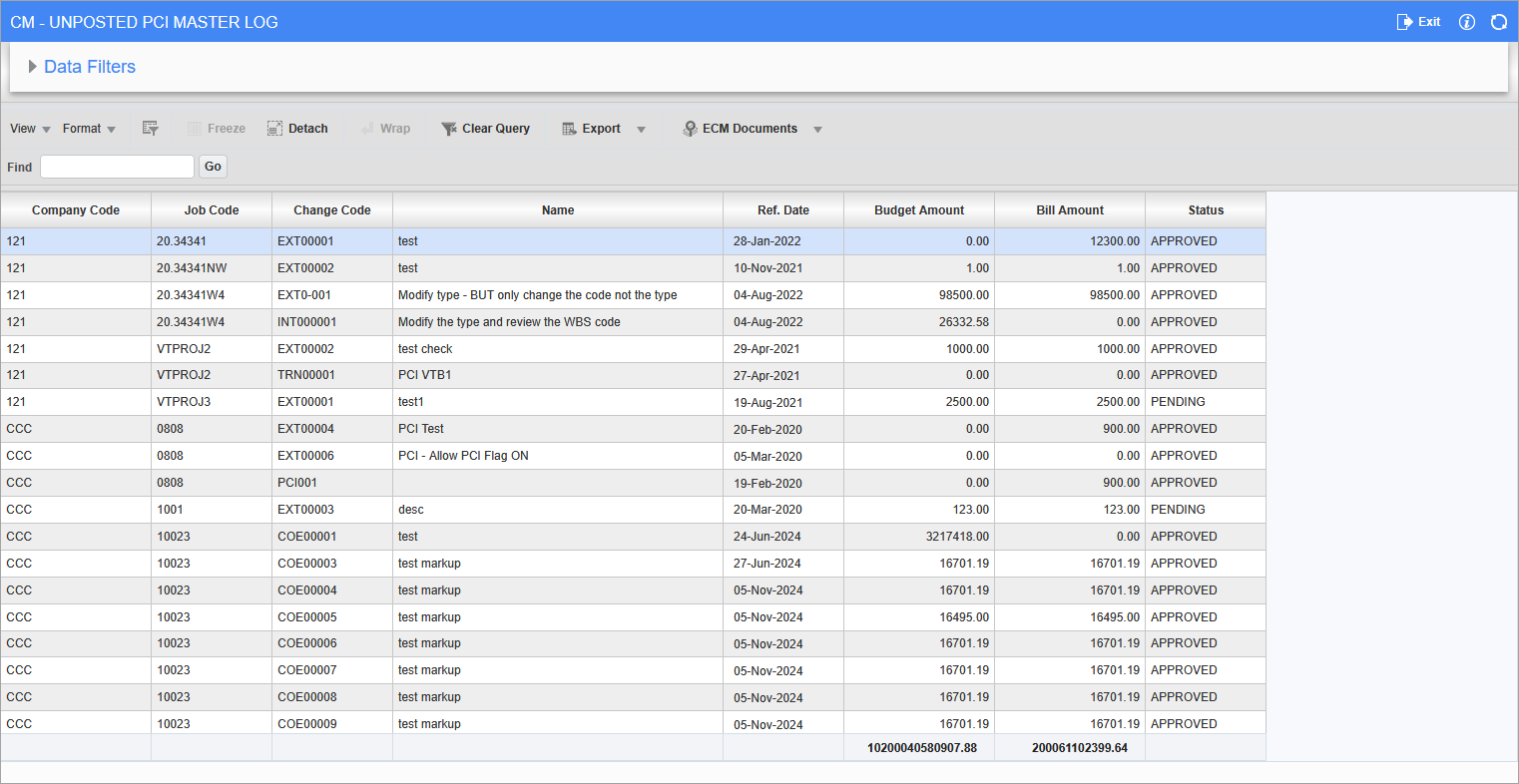Click the job code 20.34341NW cell
This screenshot has width=1519, height=784.
pyautogui.click(x=212, y=268)
